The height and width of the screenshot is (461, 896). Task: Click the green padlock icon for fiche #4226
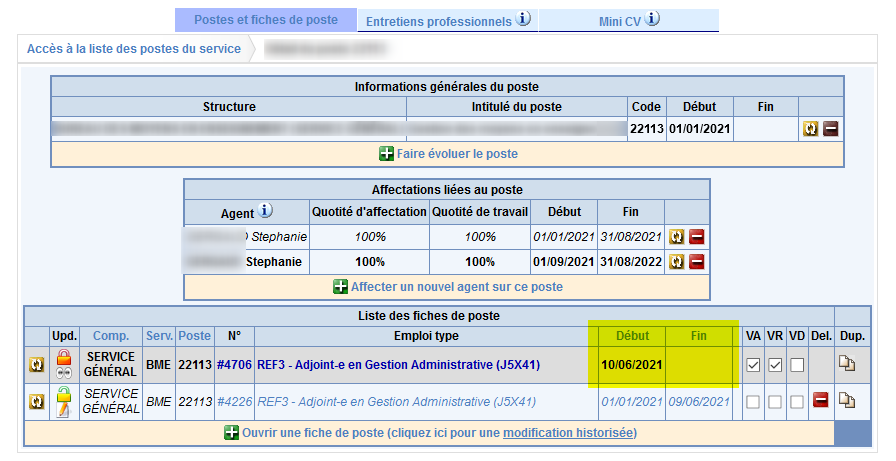click(x=64, y=394)
